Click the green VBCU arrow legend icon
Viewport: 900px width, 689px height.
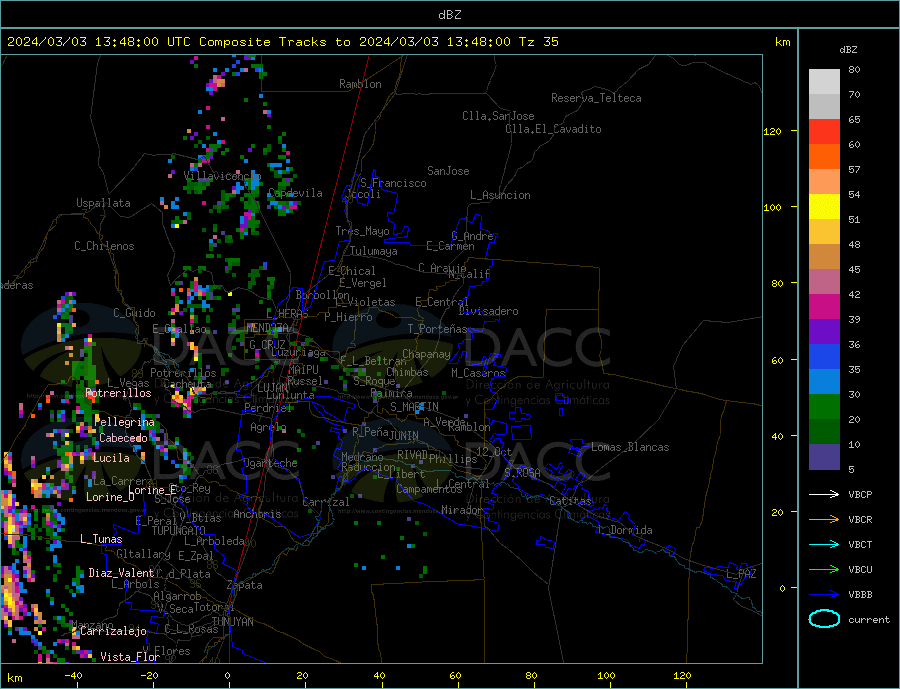pyautogui.click(x=824, y=570)
